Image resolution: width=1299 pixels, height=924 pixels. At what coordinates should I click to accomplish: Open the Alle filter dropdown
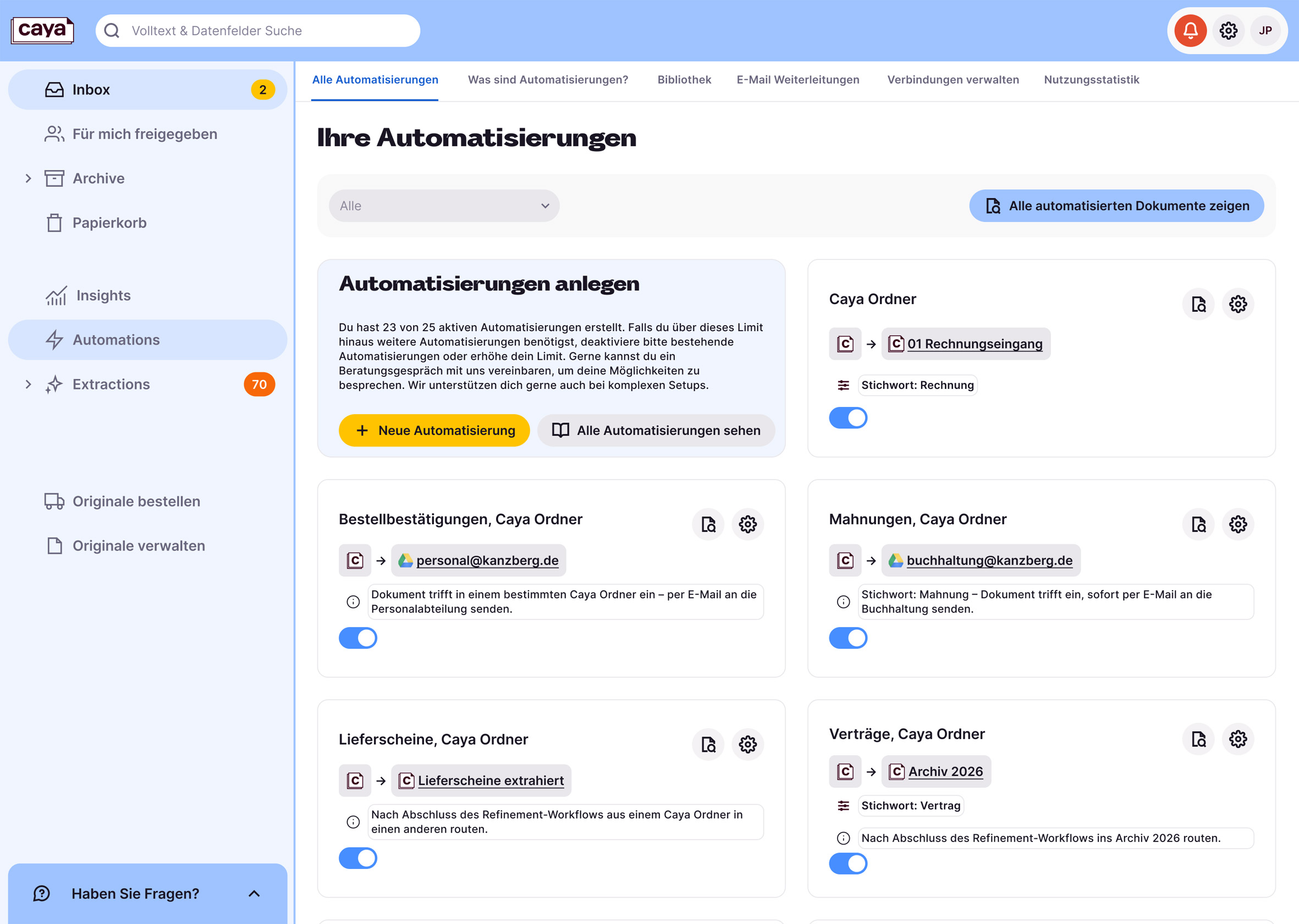tap(444, 206)
